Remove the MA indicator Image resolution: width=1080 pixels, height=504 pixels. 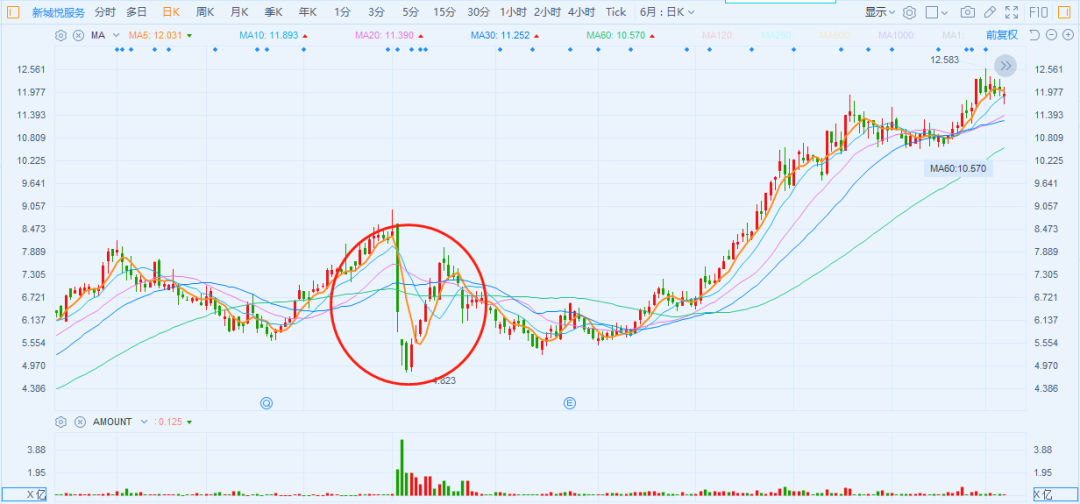coord(79,35)
